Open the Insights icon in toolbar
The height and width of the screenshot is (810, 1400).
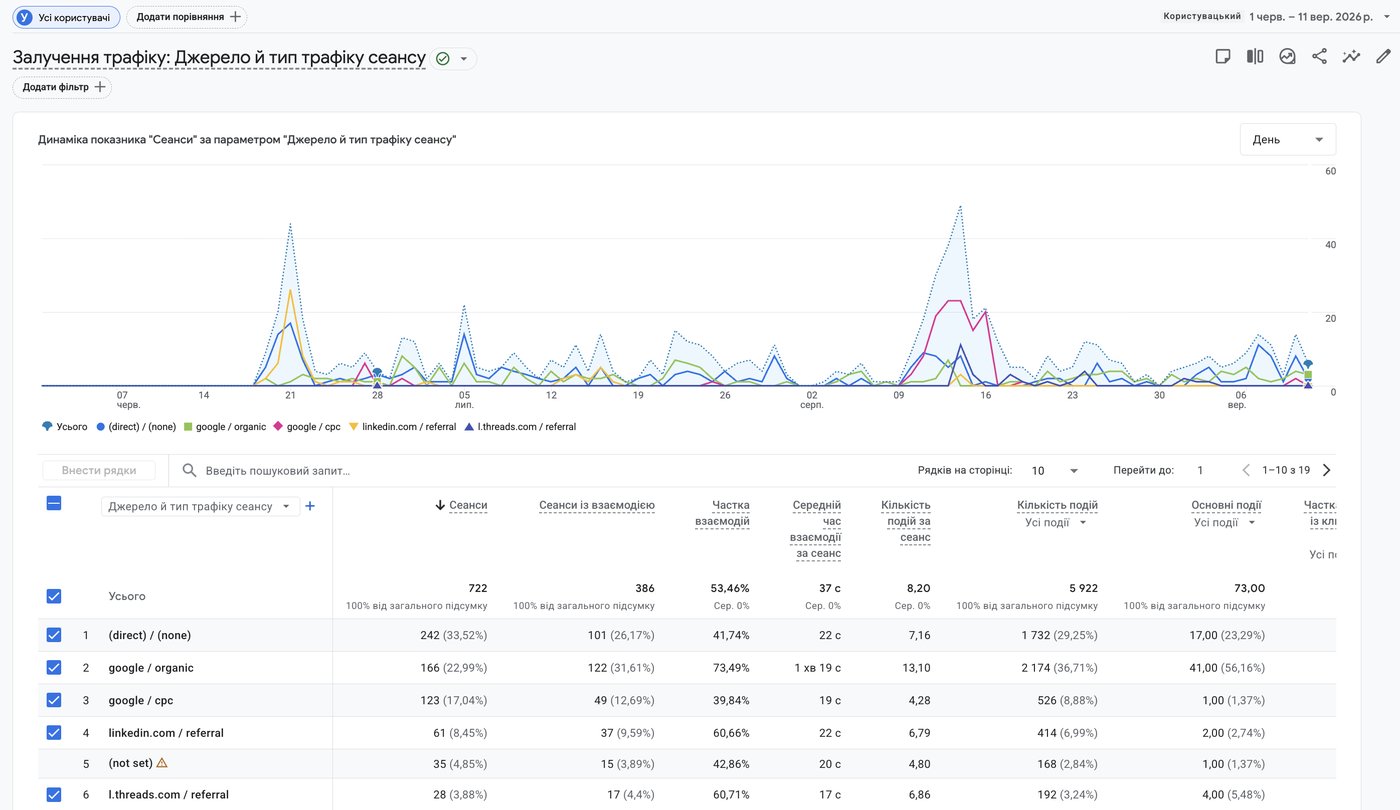pos(1287,56)
